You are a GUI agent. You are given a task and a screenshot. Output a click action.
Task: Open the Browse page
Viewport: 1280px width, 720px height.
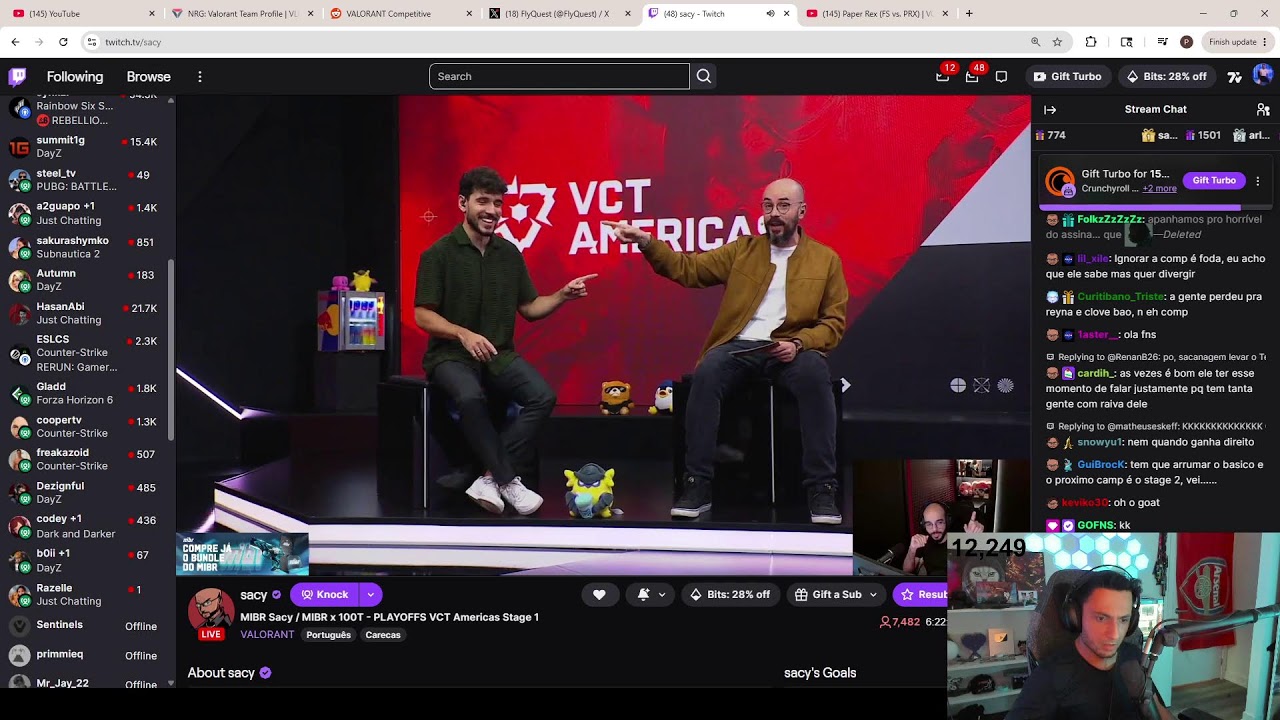[149, 77]
